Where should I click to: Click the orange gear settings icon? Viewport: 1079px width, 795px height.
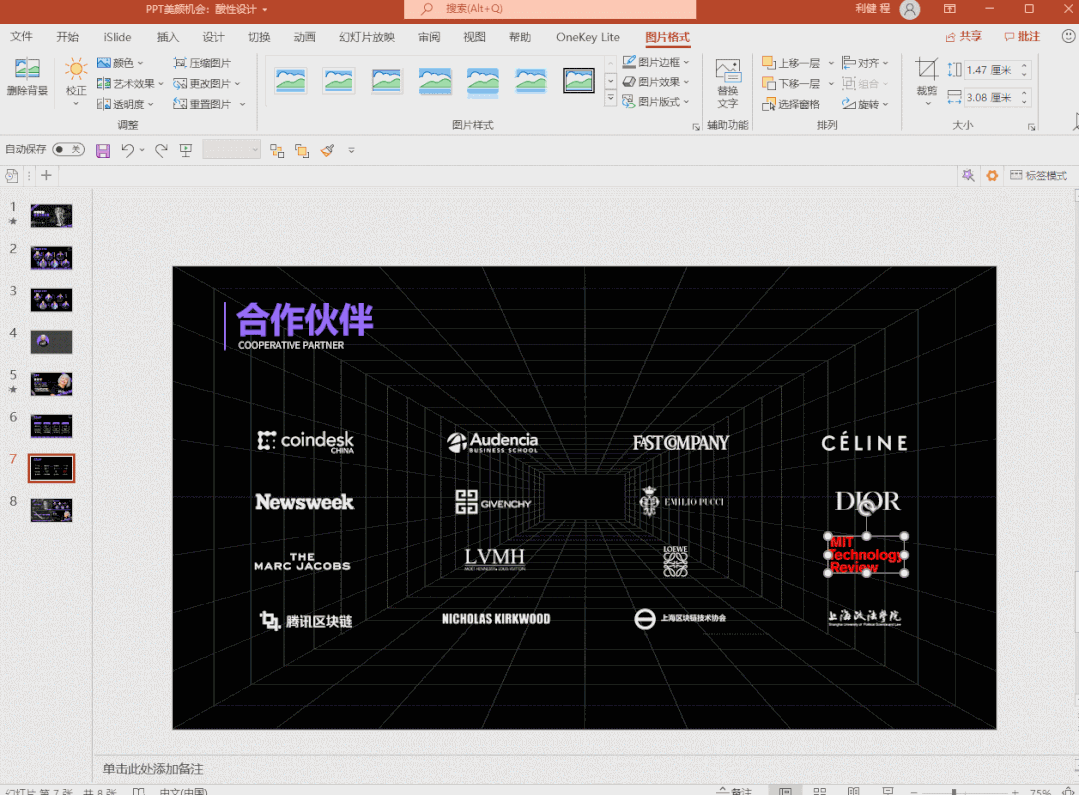[992, 176]
